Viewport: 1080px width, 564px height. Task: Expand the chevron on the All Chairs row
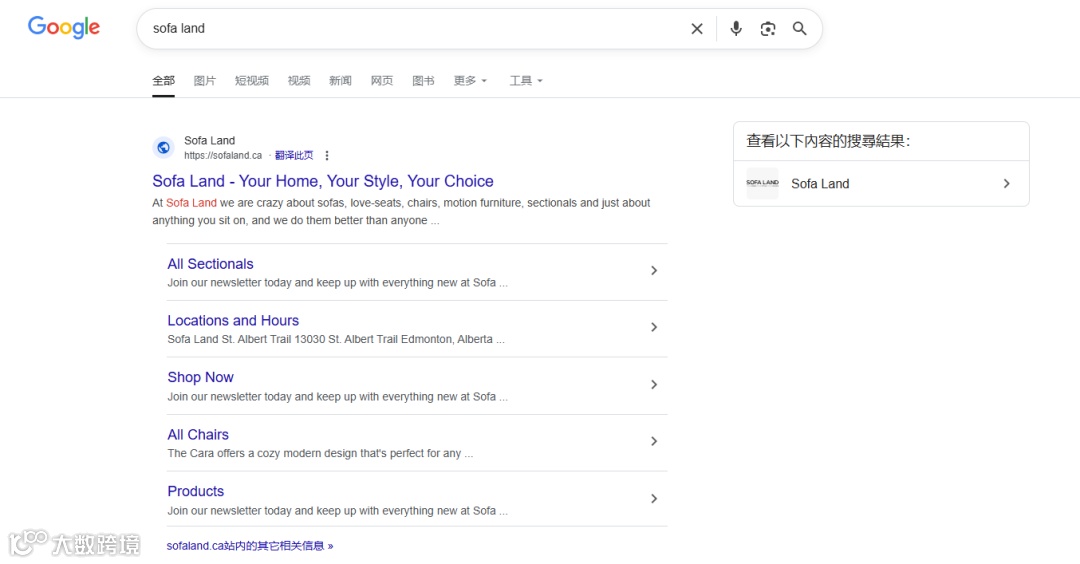coord(654,441)
